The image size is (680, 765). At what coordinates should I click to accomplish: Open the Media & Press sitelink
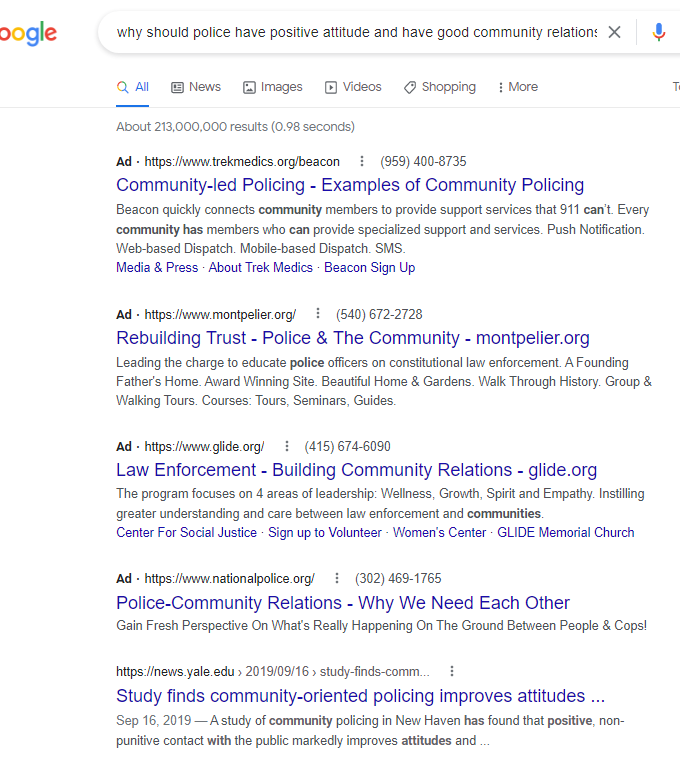157,267
